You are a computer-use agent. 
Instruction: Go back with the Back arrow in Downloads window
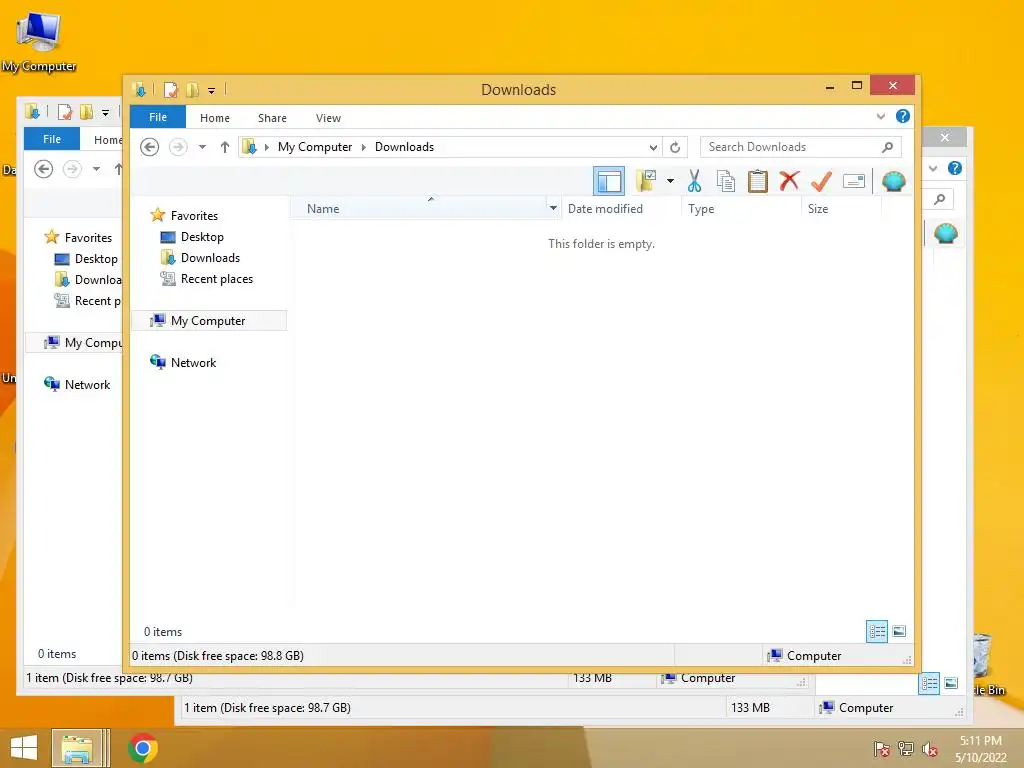pos(150,147)
